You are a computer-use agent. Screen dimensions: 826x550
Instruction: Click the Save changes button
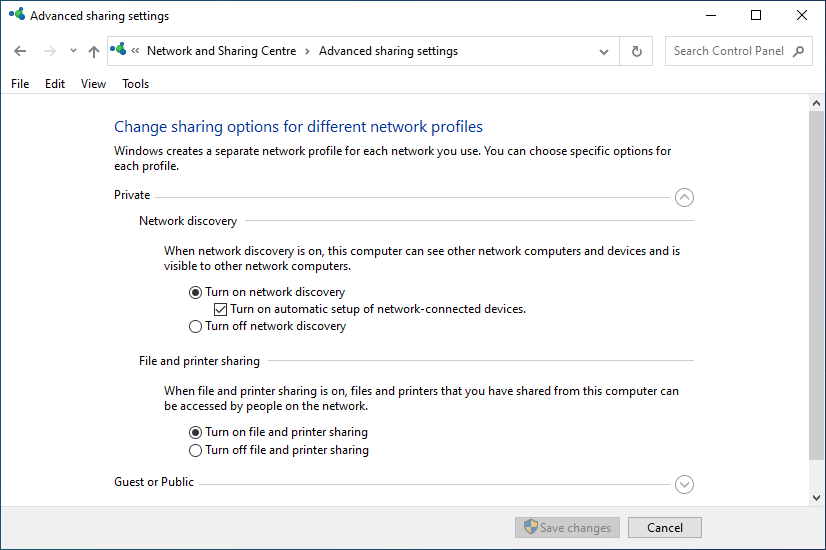[567, 527]
